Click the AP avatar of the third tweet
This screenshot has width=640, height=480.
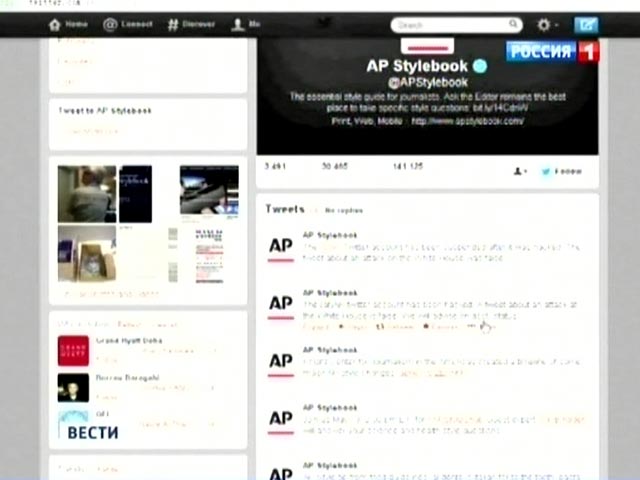click(x=280, y=361)
